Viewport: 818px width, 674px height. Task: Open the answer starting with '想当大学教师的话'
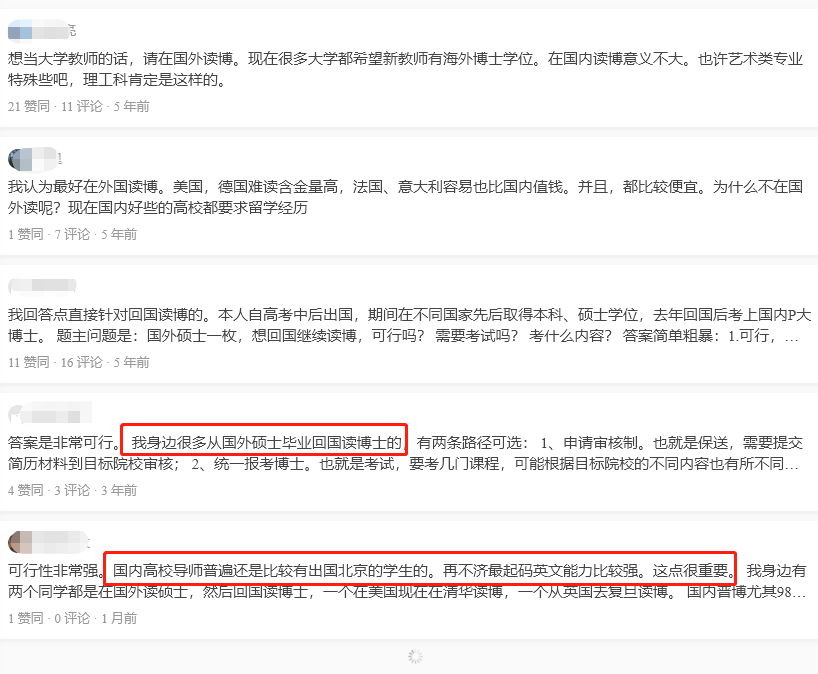tap(405, 69)
